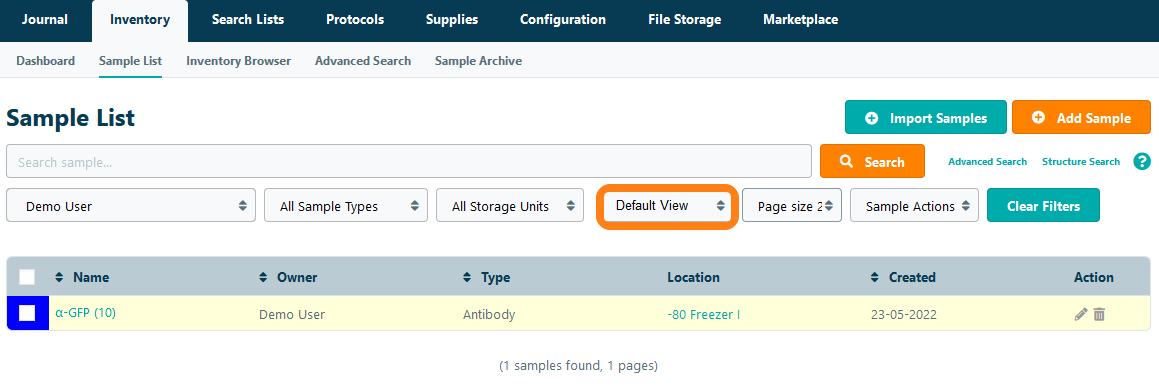Sort by Owner using its arrow icon

pos(263,278)
